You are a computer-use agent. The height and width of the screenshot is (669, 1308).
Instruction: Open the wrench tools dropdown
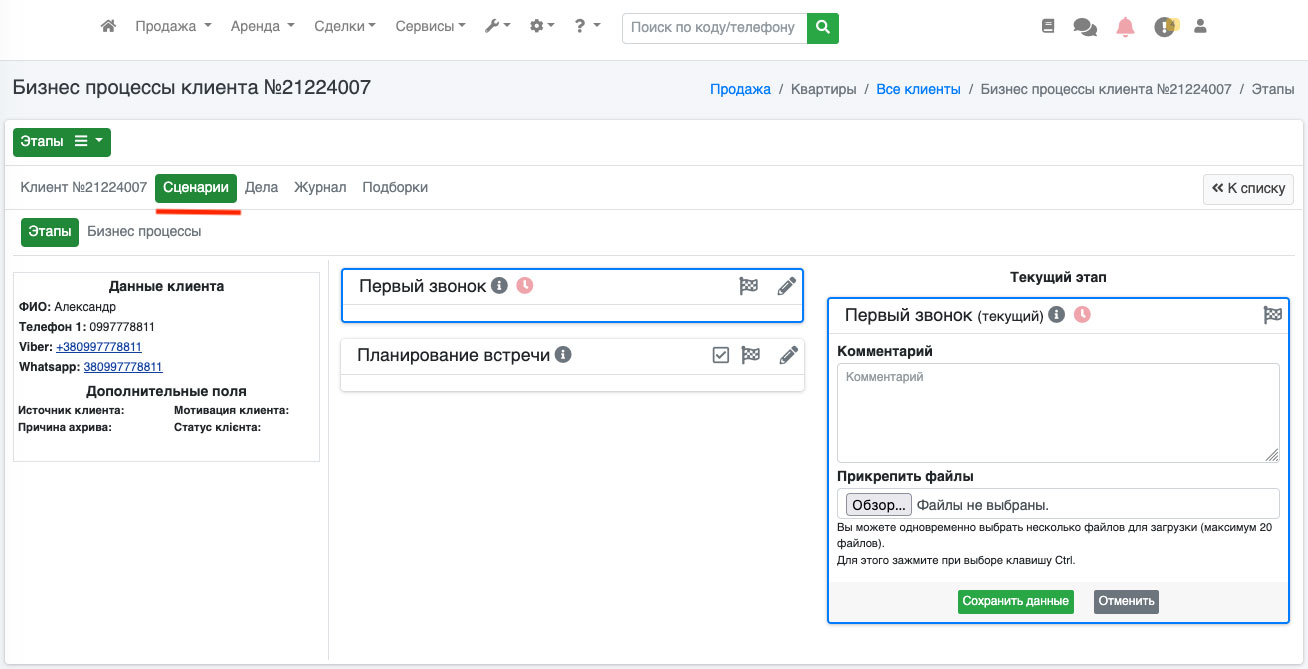(497, 27)
